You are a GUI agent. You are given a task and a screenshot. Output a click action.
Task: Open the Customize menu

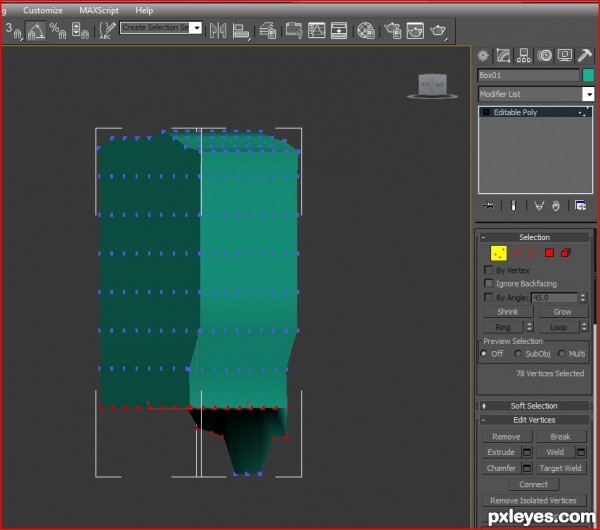[x=43, y=10]
